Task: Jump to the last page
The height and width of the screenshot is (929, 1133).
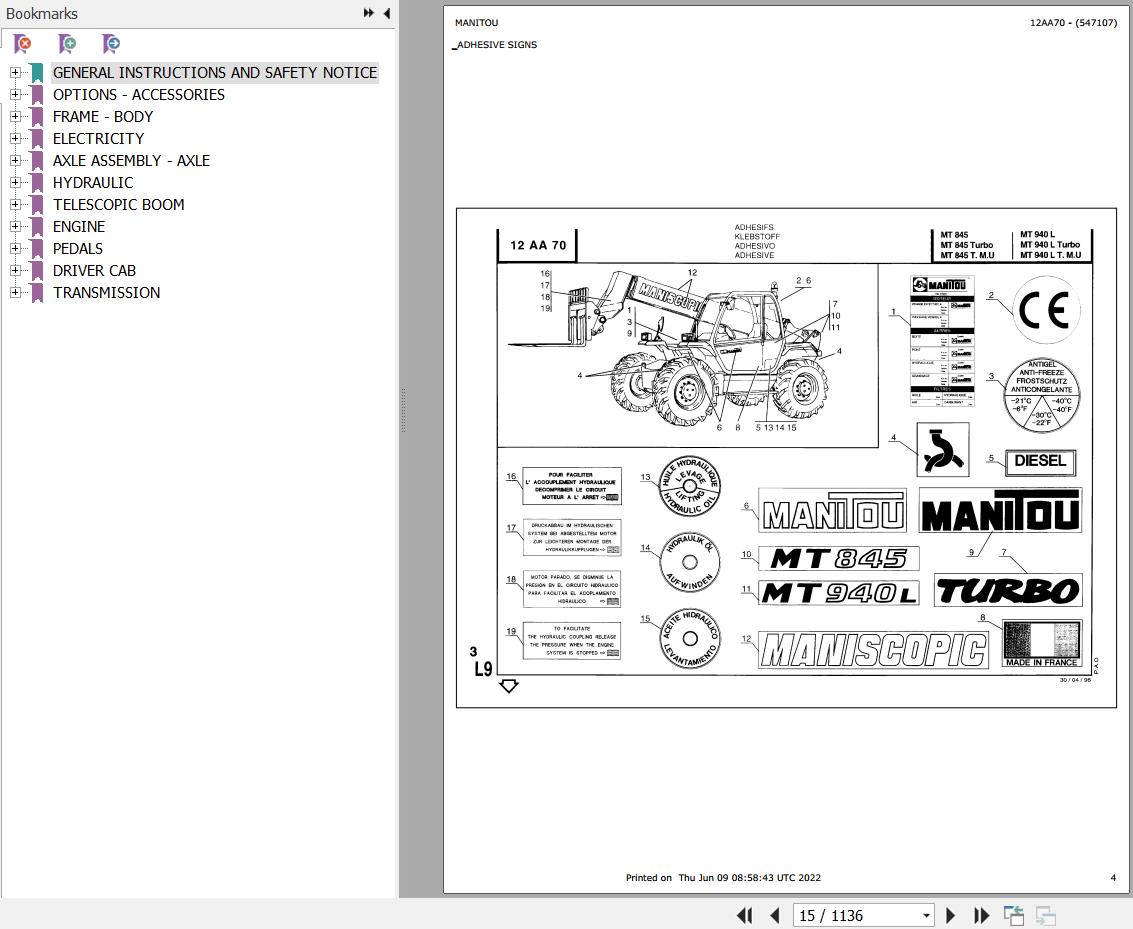Action: tap(981, 915)
